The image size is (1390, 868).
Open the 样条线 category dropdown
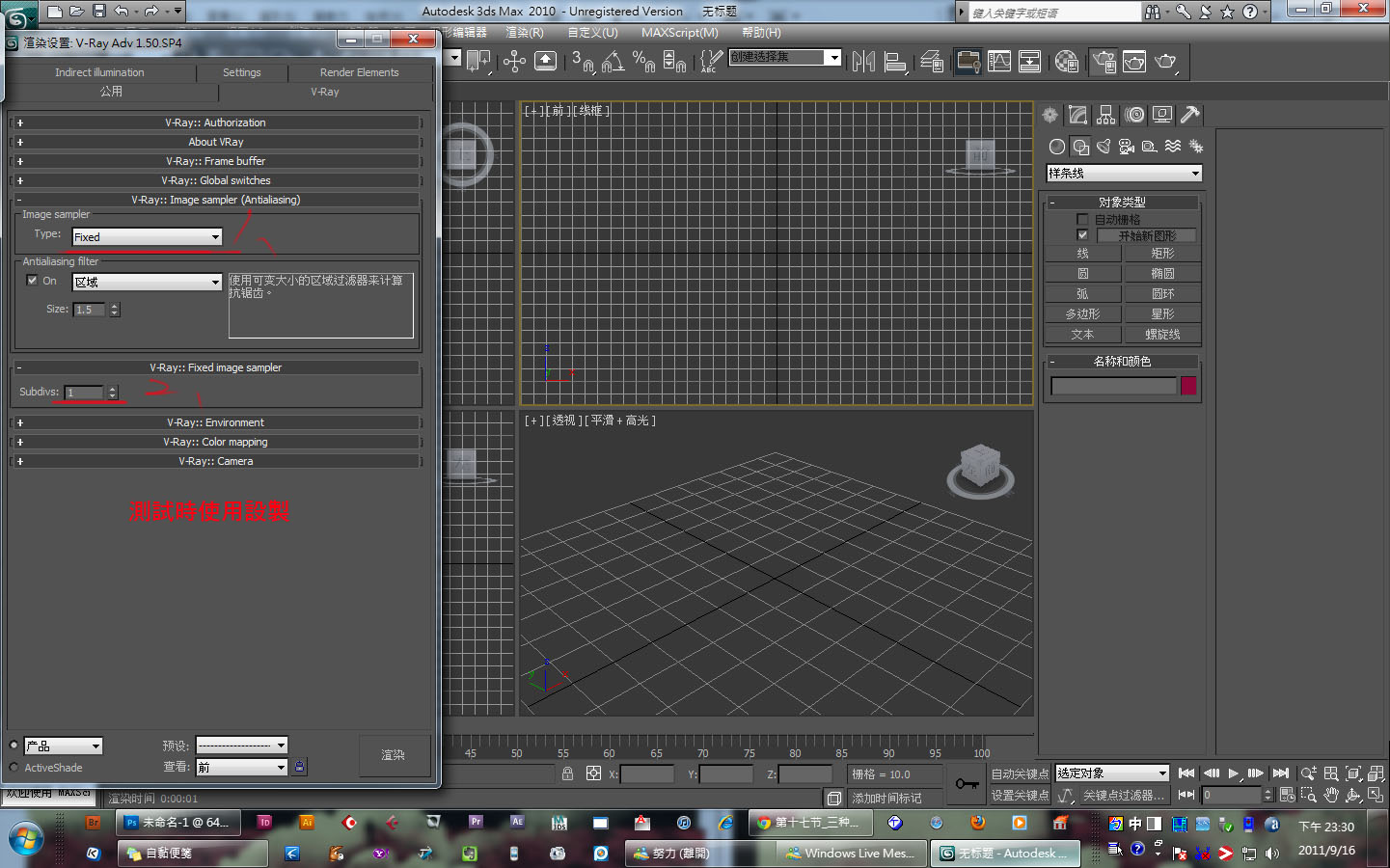[1125, 174]
